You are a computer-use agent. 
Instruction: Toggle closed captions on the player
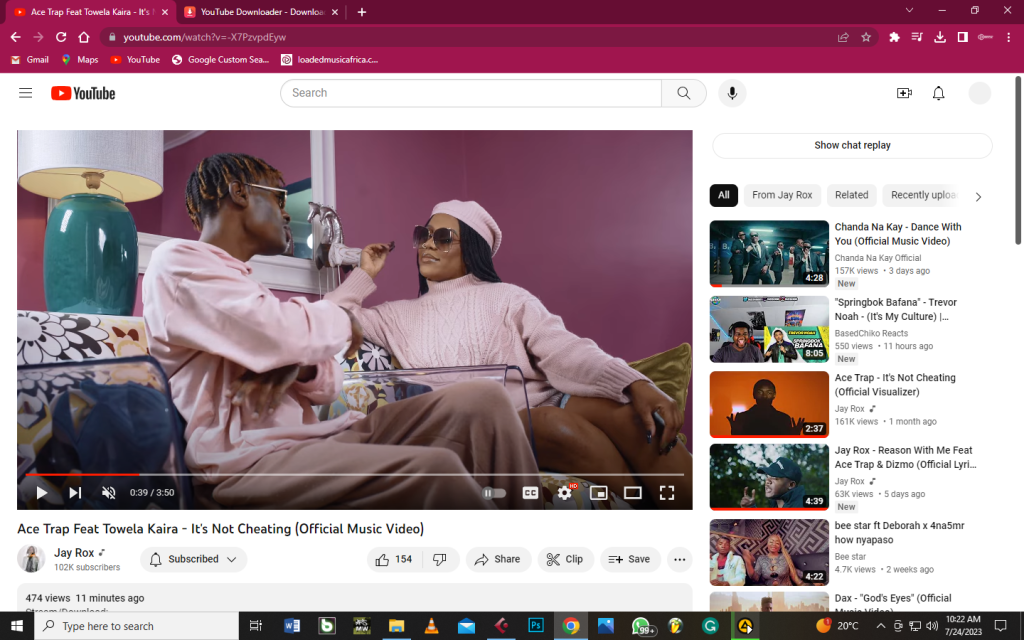pyautogui.click(x=530, y=492)
